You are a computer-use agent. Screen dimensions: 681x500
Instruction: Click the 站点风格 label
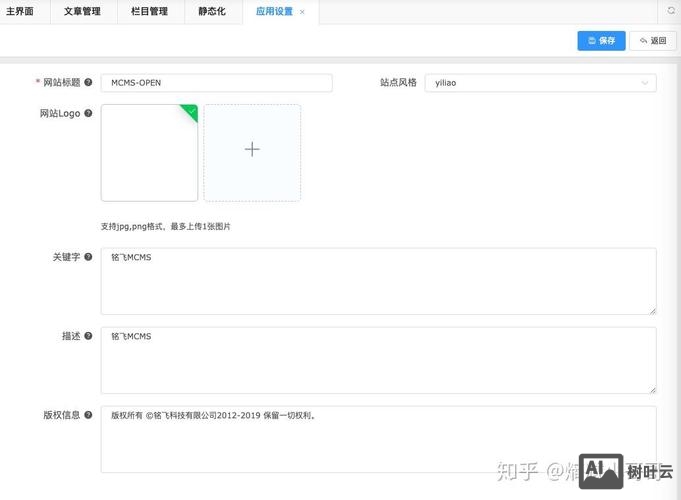click(x=398, y=83)
